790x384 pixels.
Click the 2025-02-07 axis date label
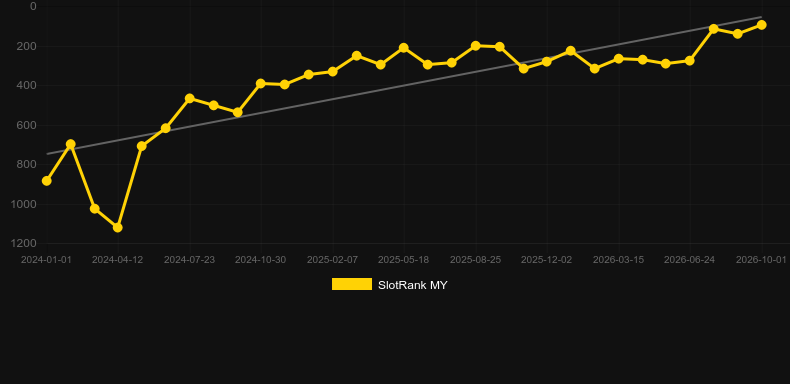(x=332, y=260)
